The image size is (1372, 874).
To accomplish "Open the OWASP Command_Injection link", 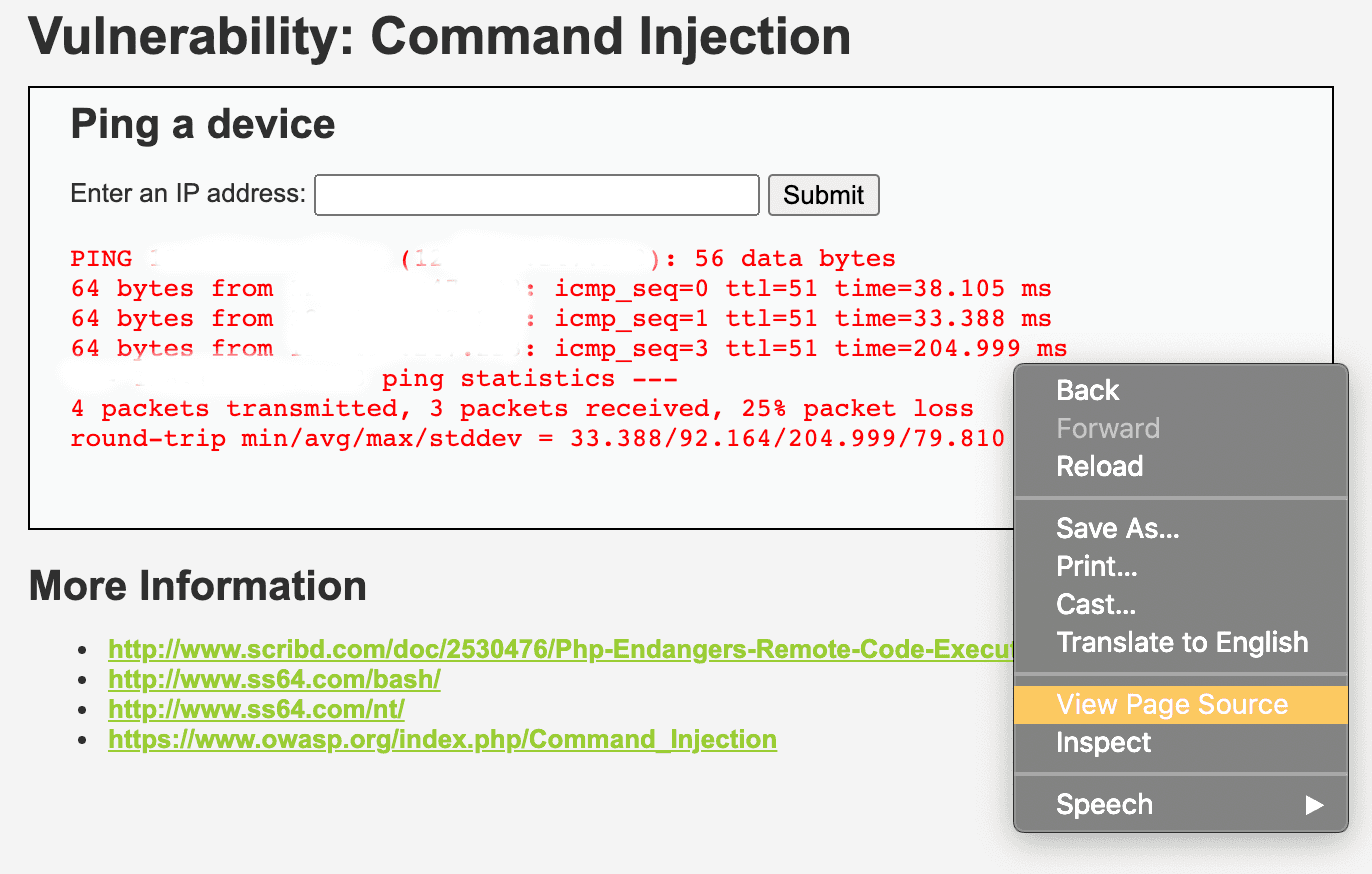I will 441,739.
